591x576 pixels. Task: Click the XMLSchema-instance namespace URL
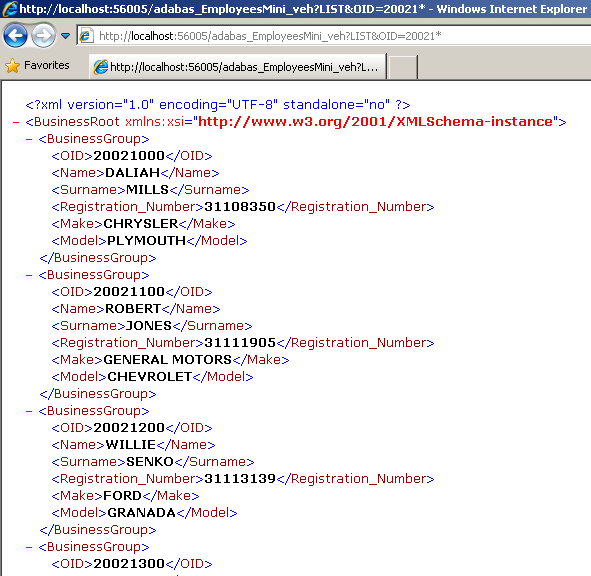point(375,121)
